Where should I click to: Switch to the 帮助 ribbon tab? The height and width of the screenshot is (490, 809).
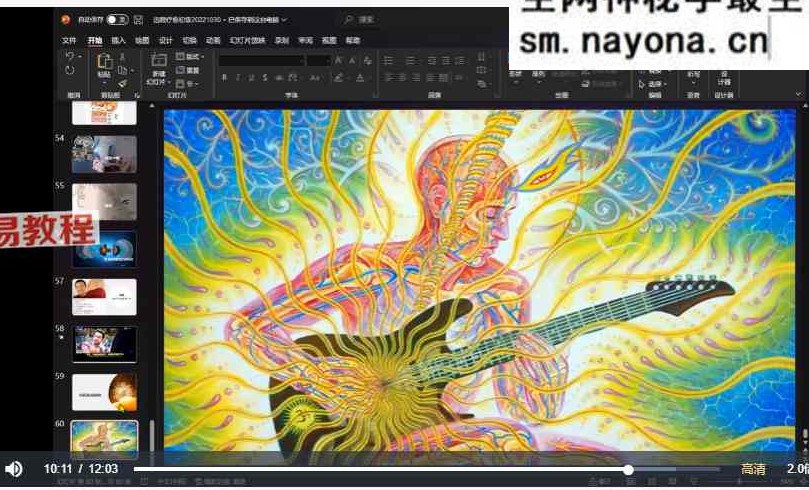[x=353, y=40]
